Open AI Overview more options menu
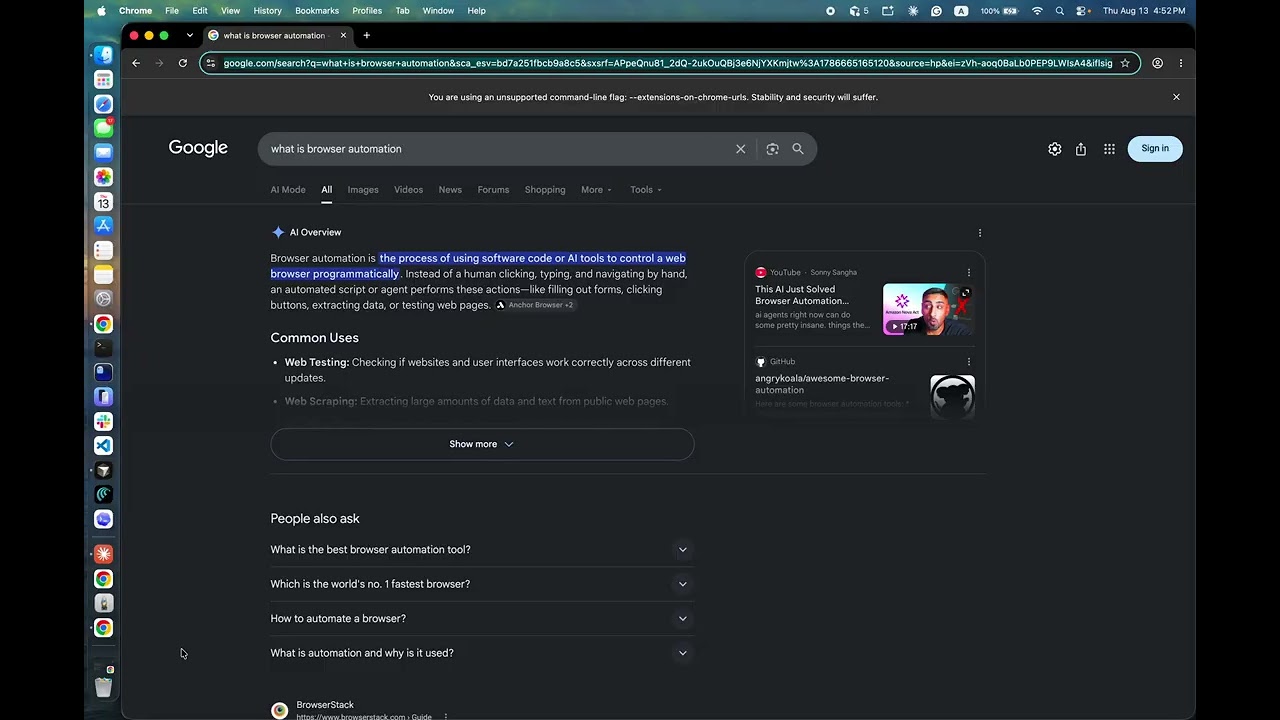This screenshot has width=1280, height=720. point(980,233)
